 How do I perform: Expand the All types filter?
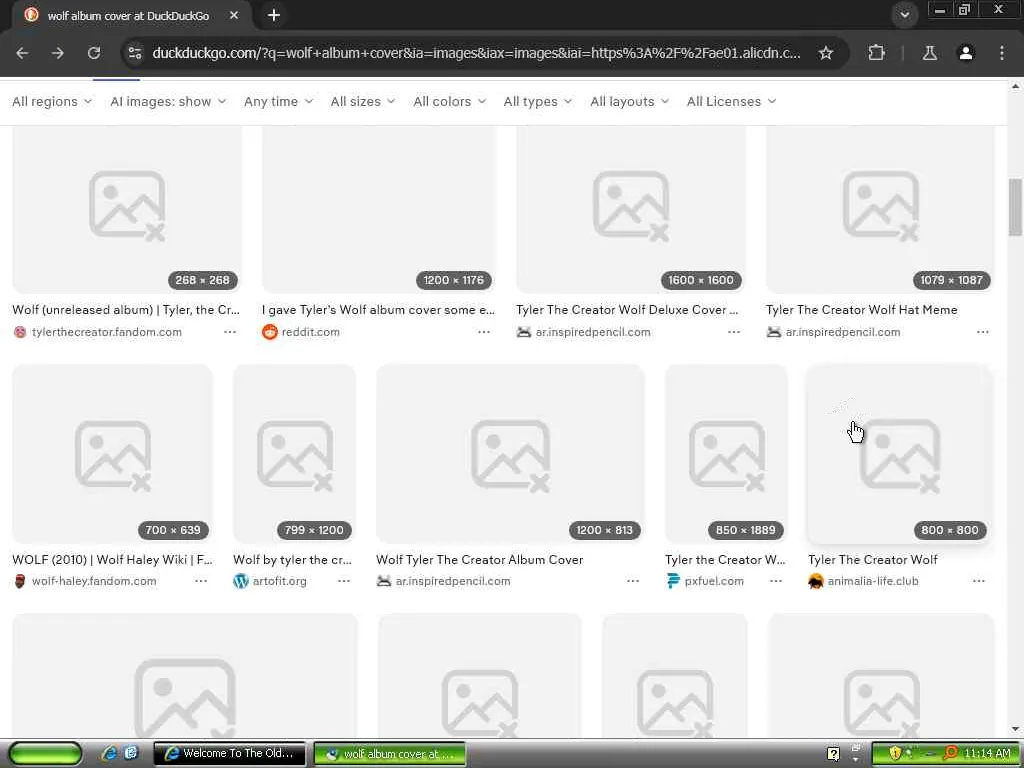(x=537, y=101)
